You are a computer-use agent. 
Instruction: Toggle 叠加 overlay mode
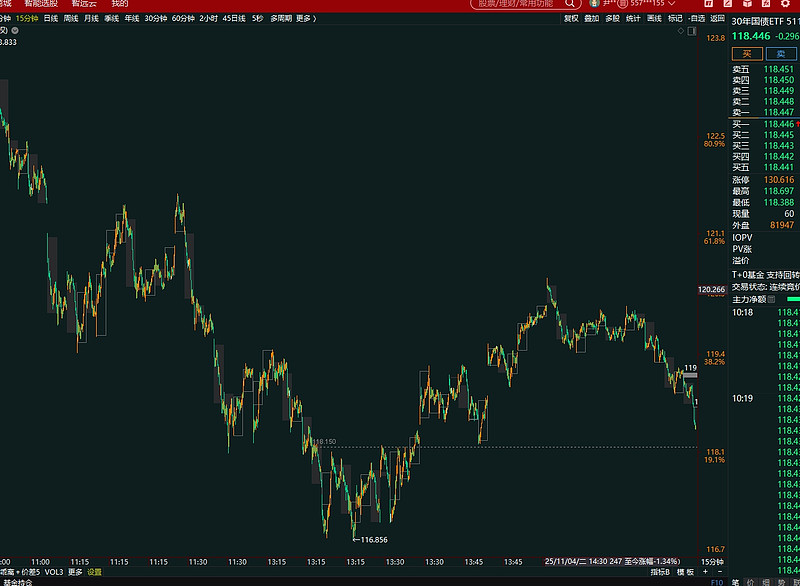[x=592, y=18]
